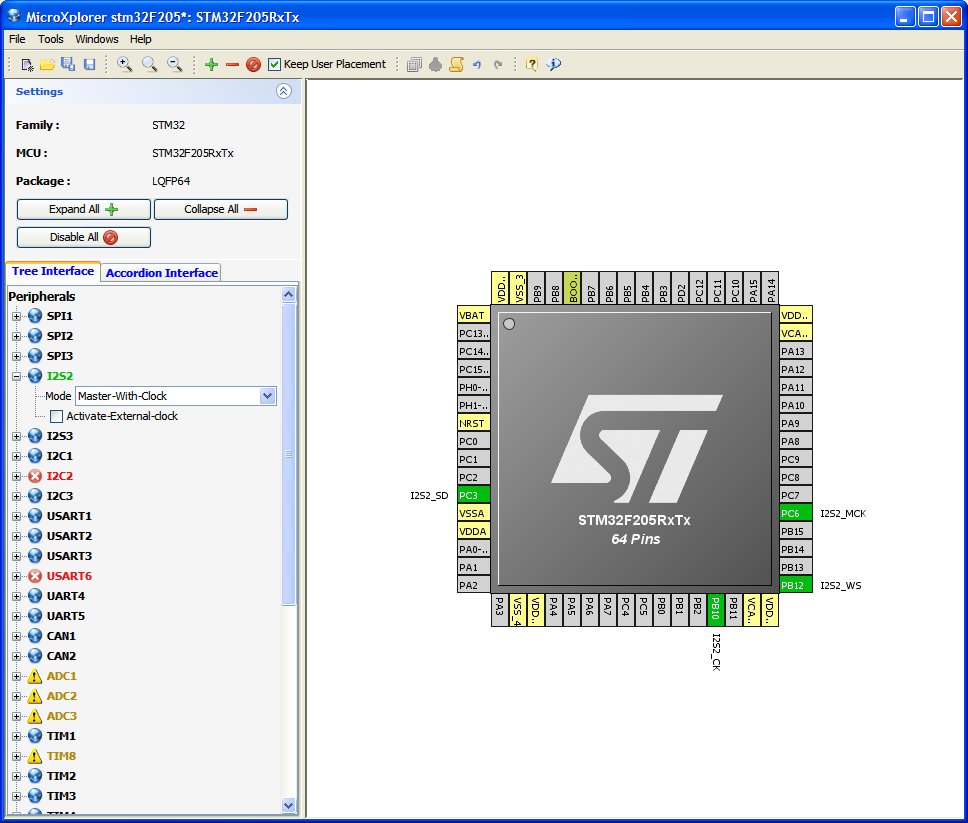968x823 pixels.
Task: Click the Zoom Out magnifier icon
Action: pyautogui.click(x=174, y=64)
